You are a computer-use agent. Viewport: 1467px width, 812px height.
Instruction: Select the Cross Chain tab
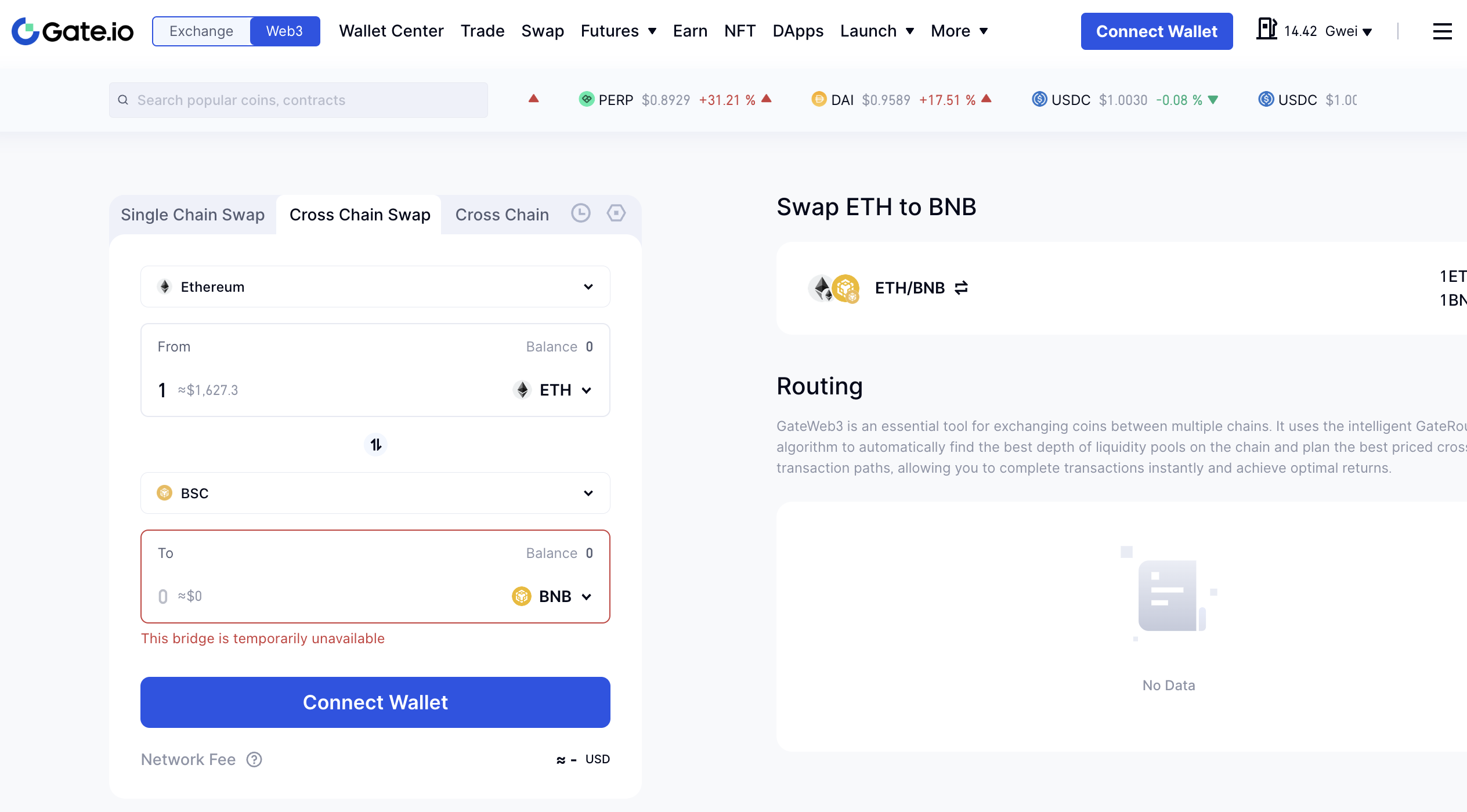pos(502,215)
